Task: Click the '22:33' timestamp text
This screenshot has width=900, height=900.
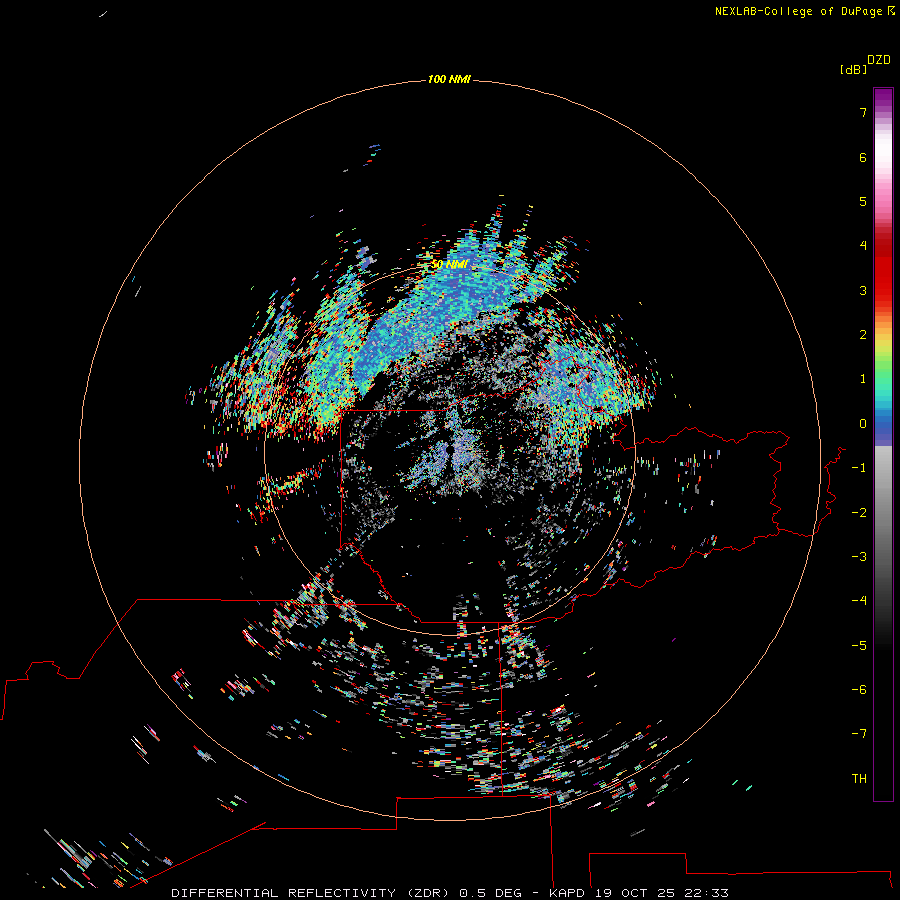Action: (707, 893)
